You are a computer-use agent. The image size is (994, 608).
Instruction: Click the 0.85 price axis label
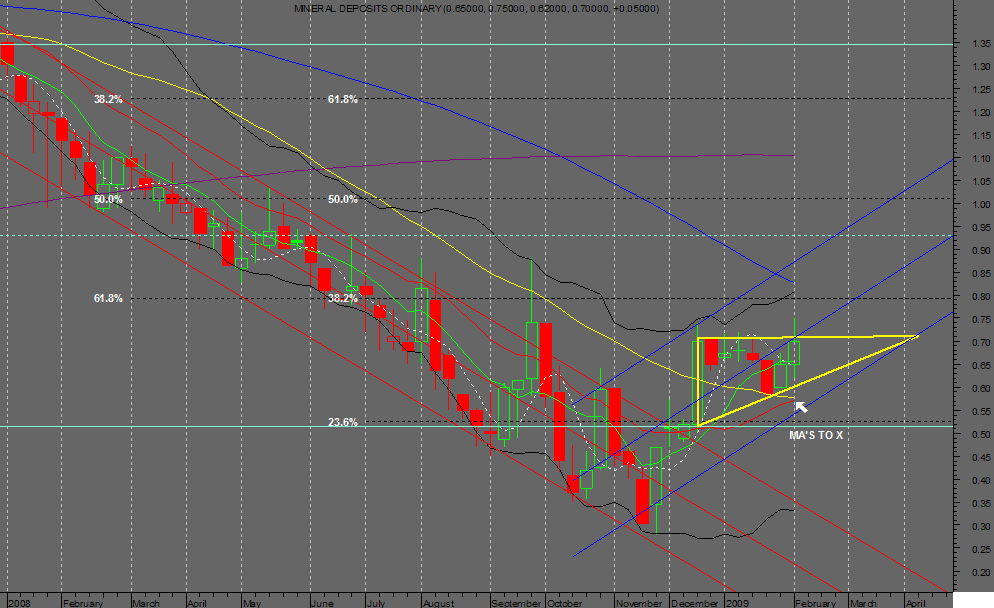tap(981, 274)
